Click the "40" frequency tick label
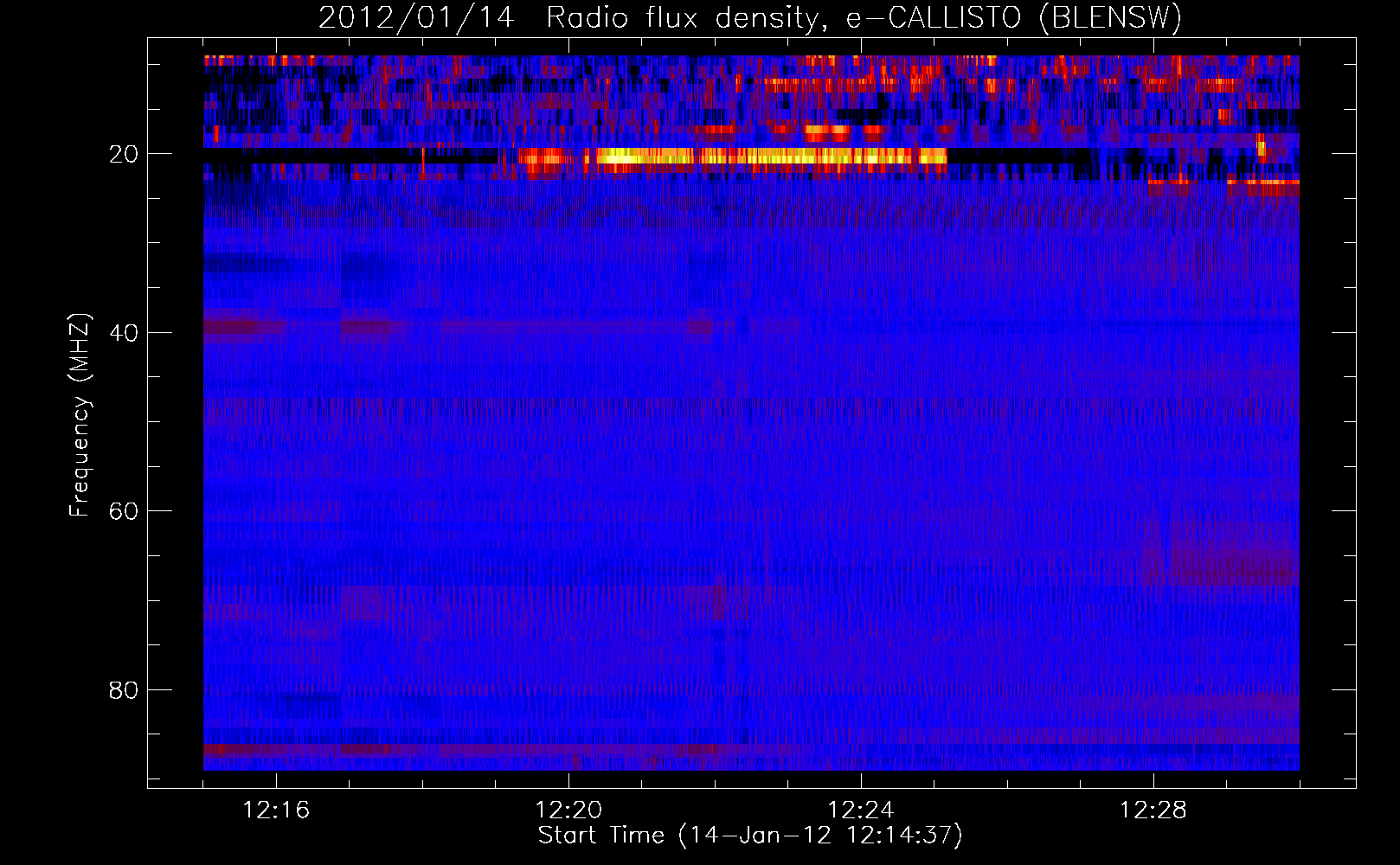This screenshot has width=1400, height=865. (125, 333)
